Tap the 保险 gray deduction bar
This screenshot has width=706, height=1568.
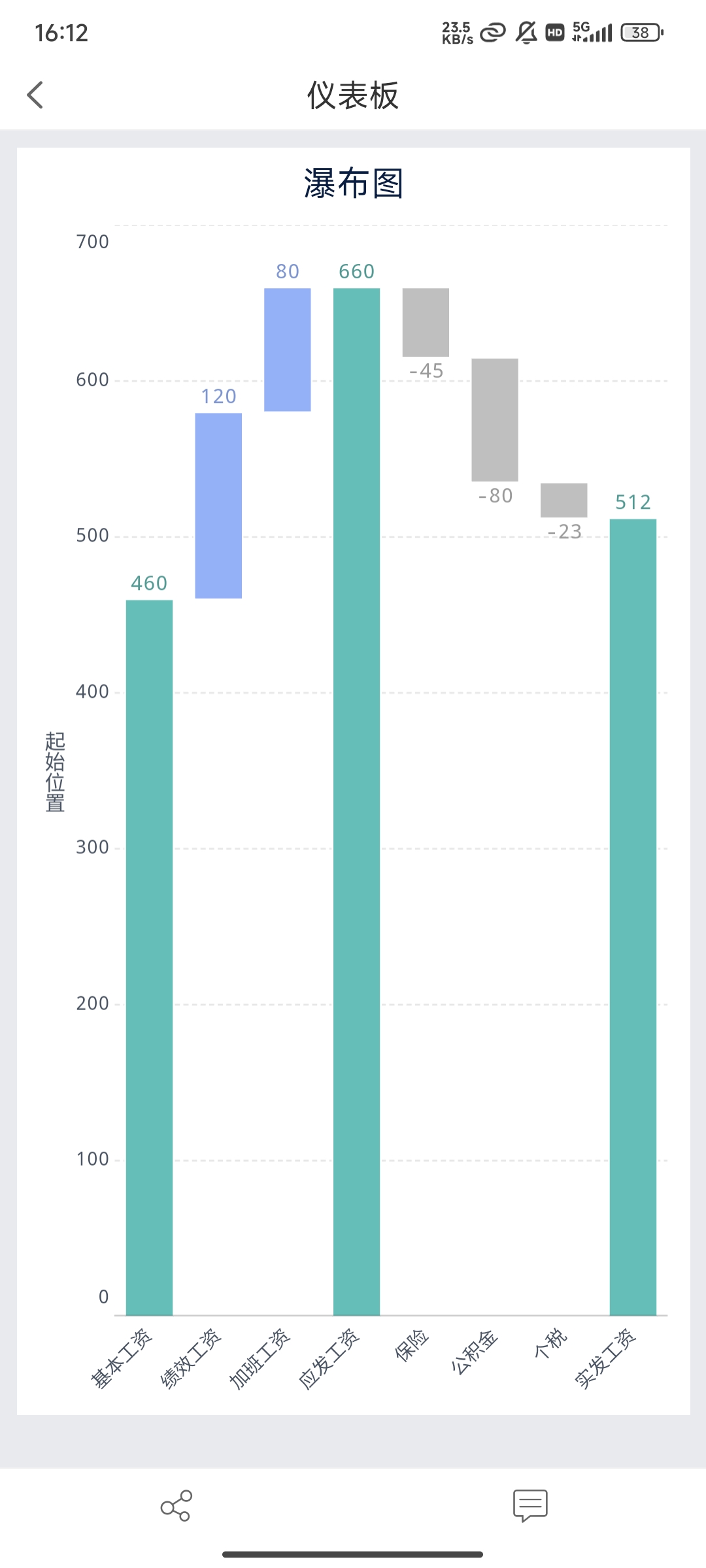pyautogui.click(x=426, y=322)
